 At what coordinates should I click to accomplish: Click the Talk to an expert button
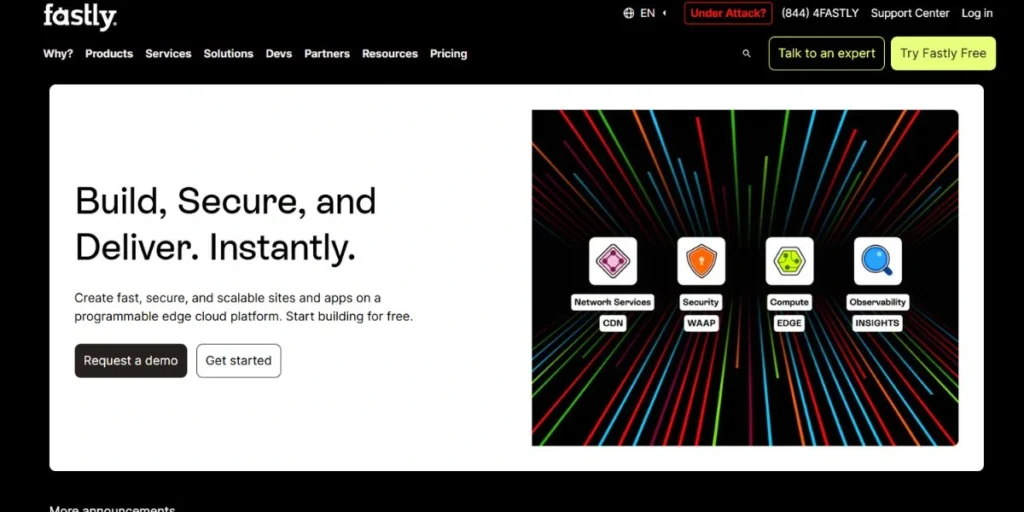pyautogui.click(x=827, y=54)
